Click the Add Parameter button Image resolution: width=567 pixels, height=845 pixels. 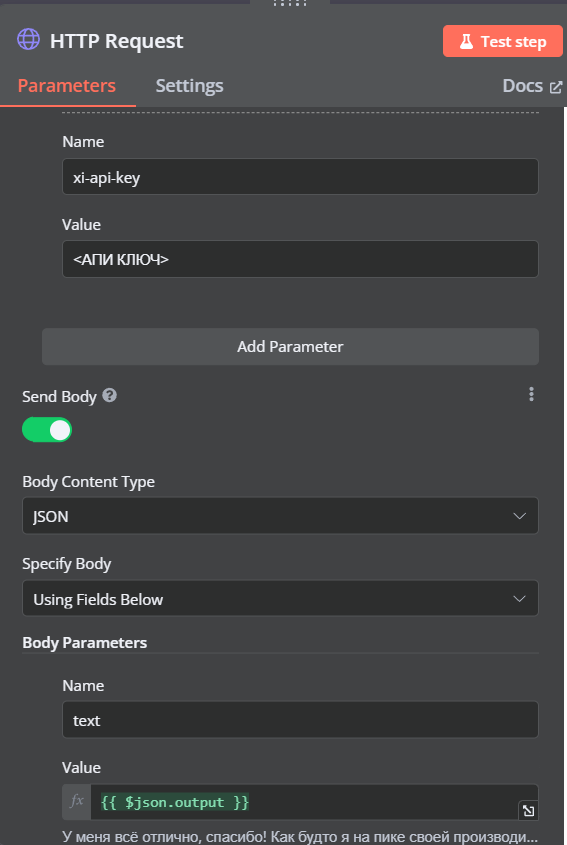click(291, 347)
